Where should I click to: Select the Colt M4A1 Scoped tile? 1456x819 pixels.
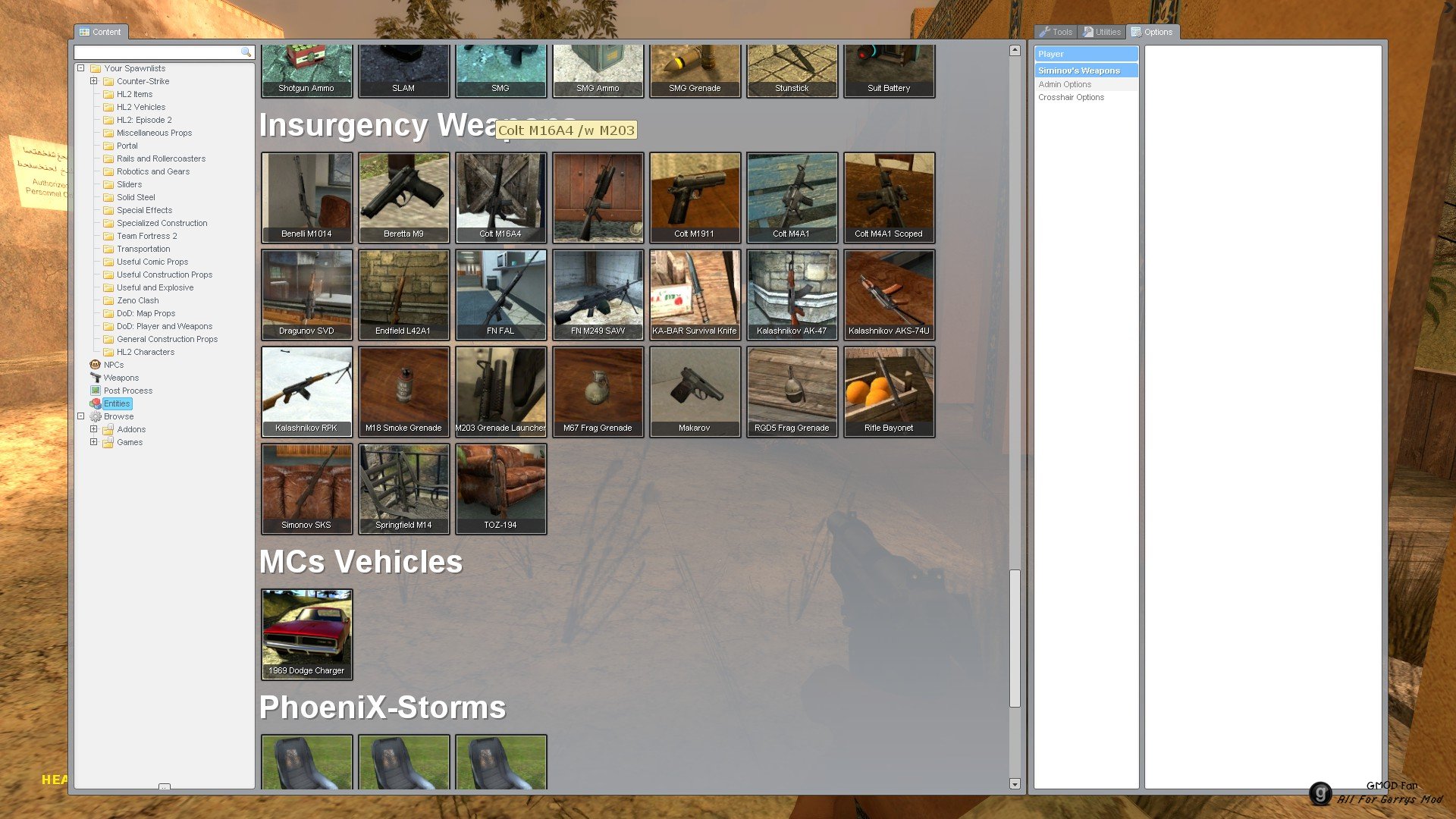(x=889, y=197)
